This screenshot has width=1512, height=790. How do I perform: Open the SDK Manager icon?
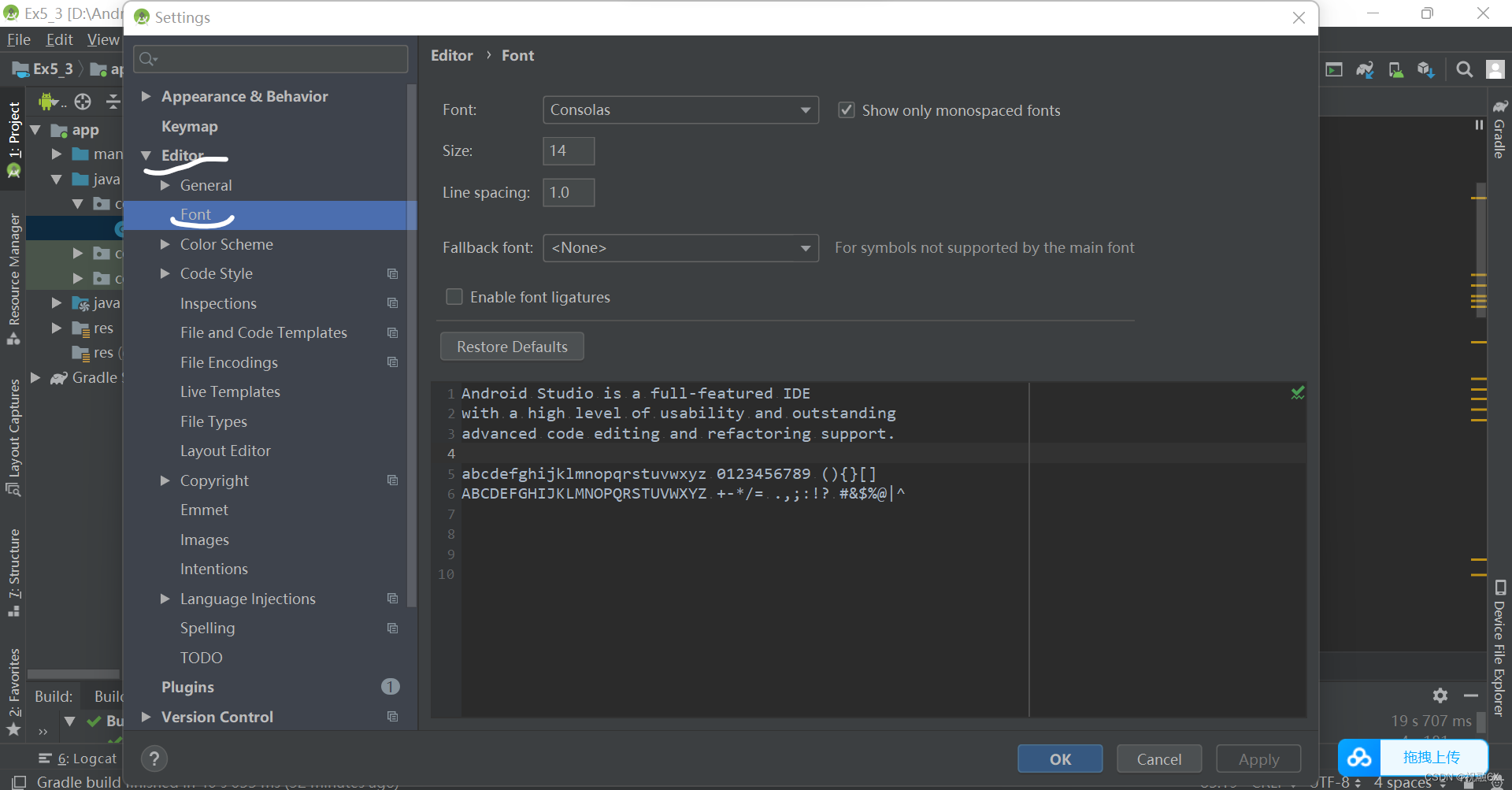pyautogui.click(x=1426, y=69)
